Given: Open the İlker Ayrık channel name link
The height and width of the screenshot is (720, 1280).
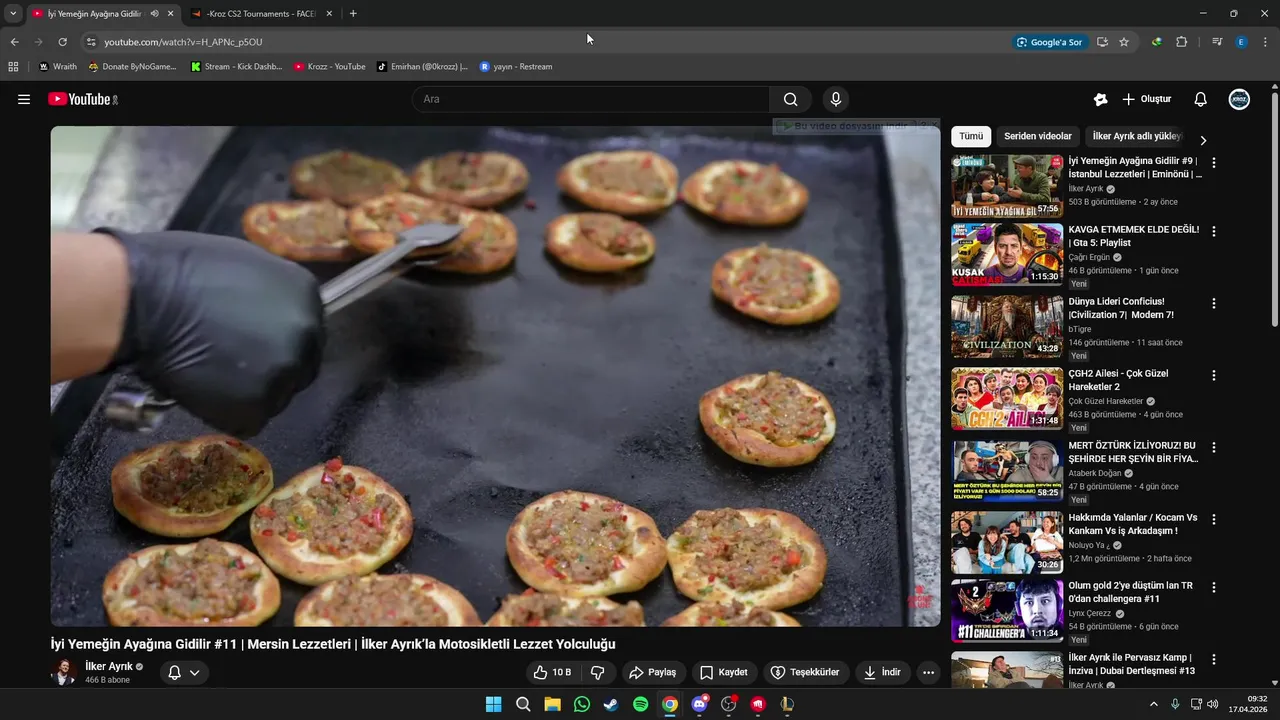Looking at the screenshot, I should point(109,666).
